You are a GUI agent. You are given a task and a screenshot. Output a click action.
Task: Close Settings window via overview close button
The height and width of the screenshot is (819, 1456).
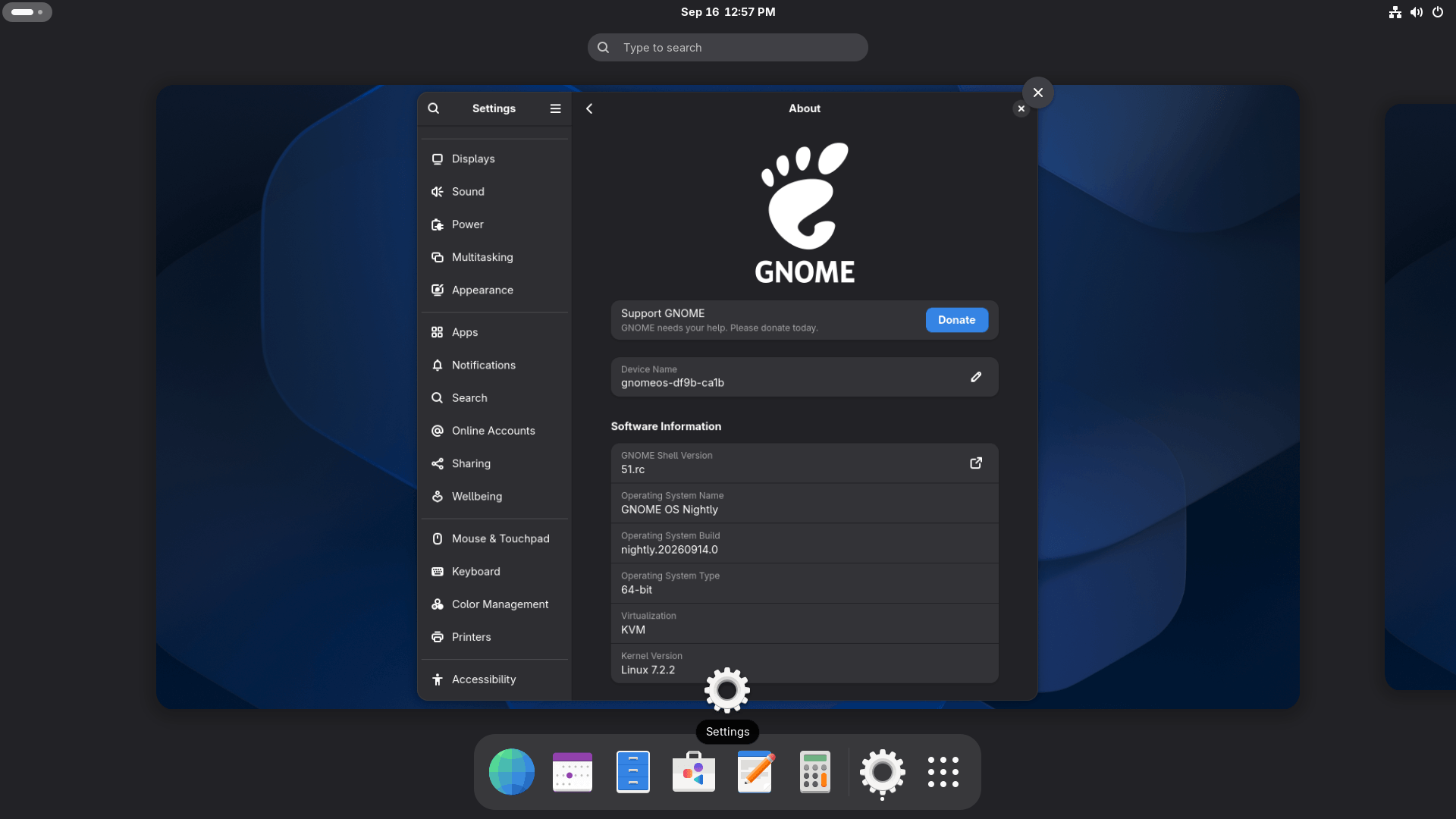click(1038, 93)
